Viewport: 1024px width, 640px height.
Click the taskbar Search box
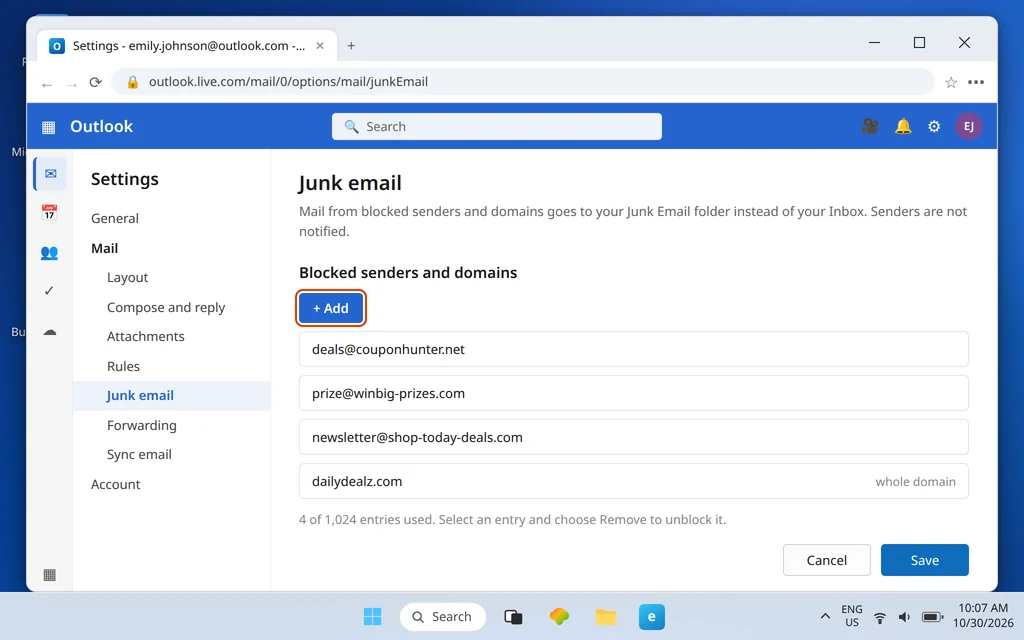pyautogui.click(x=443, y=616)
